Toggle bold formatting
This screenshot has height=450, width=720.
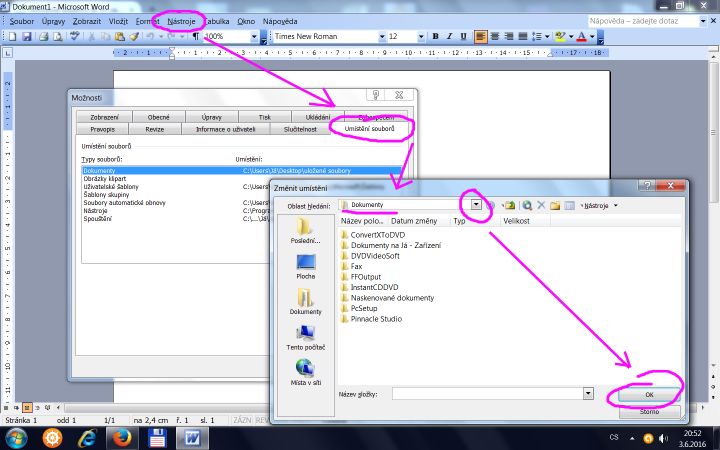[x=435, y=36]
